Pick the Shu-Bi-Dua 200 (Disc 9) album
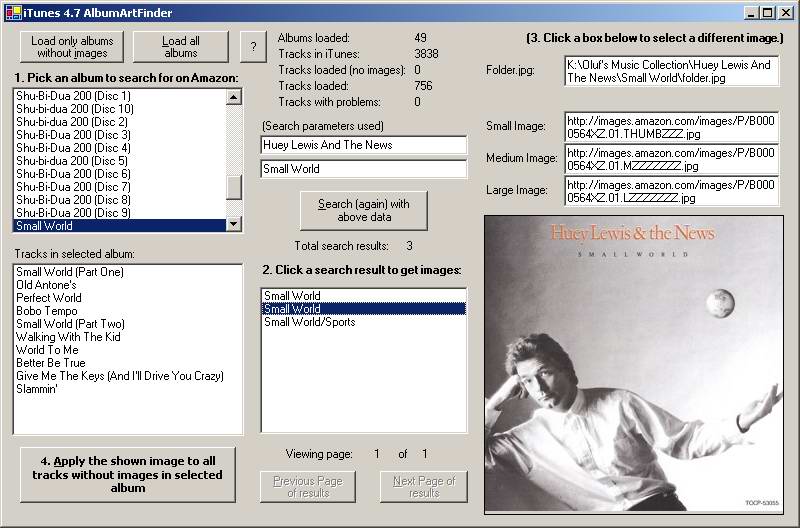800x528 pixels. click(74, 213)
